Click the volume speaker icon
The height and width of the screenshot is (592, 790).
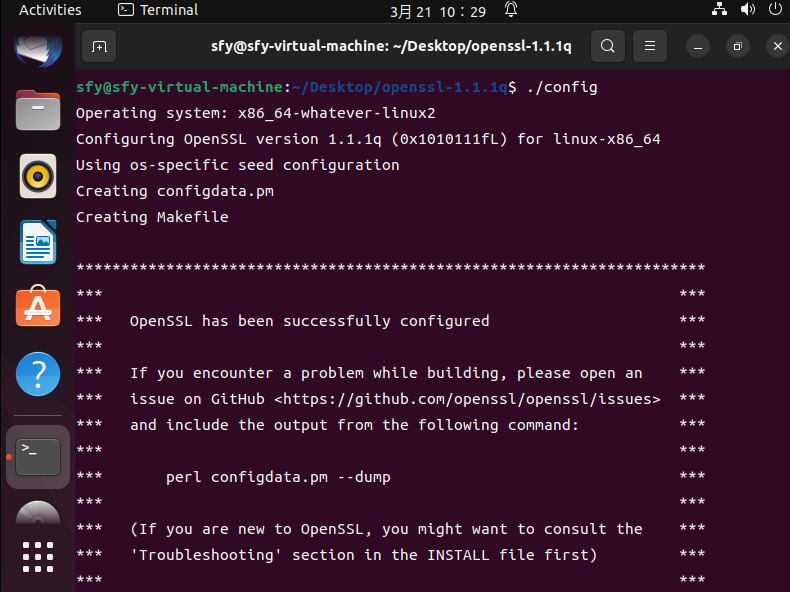coord(748,10)
